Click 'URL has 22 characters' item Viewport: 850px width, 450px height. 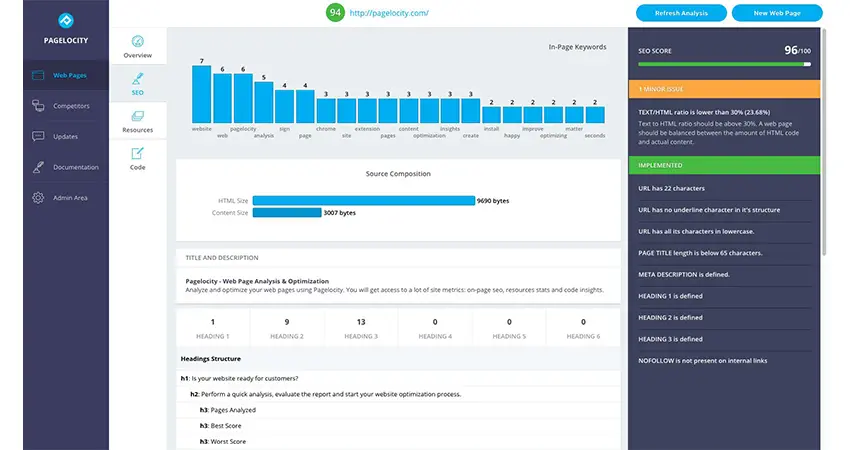click(x=671, y=188)
